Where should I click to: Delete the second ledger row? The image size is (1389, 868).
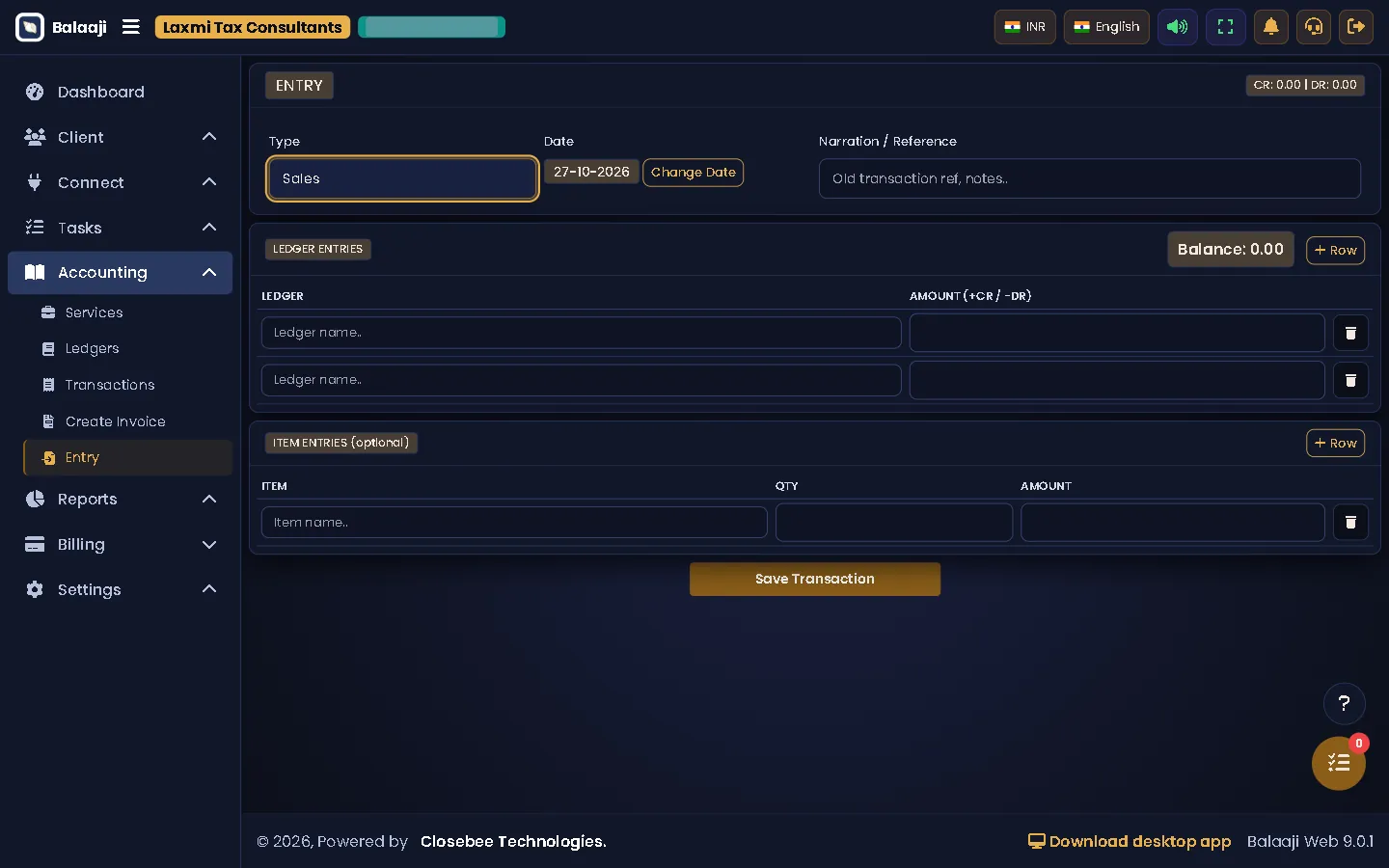point(1350,380)
